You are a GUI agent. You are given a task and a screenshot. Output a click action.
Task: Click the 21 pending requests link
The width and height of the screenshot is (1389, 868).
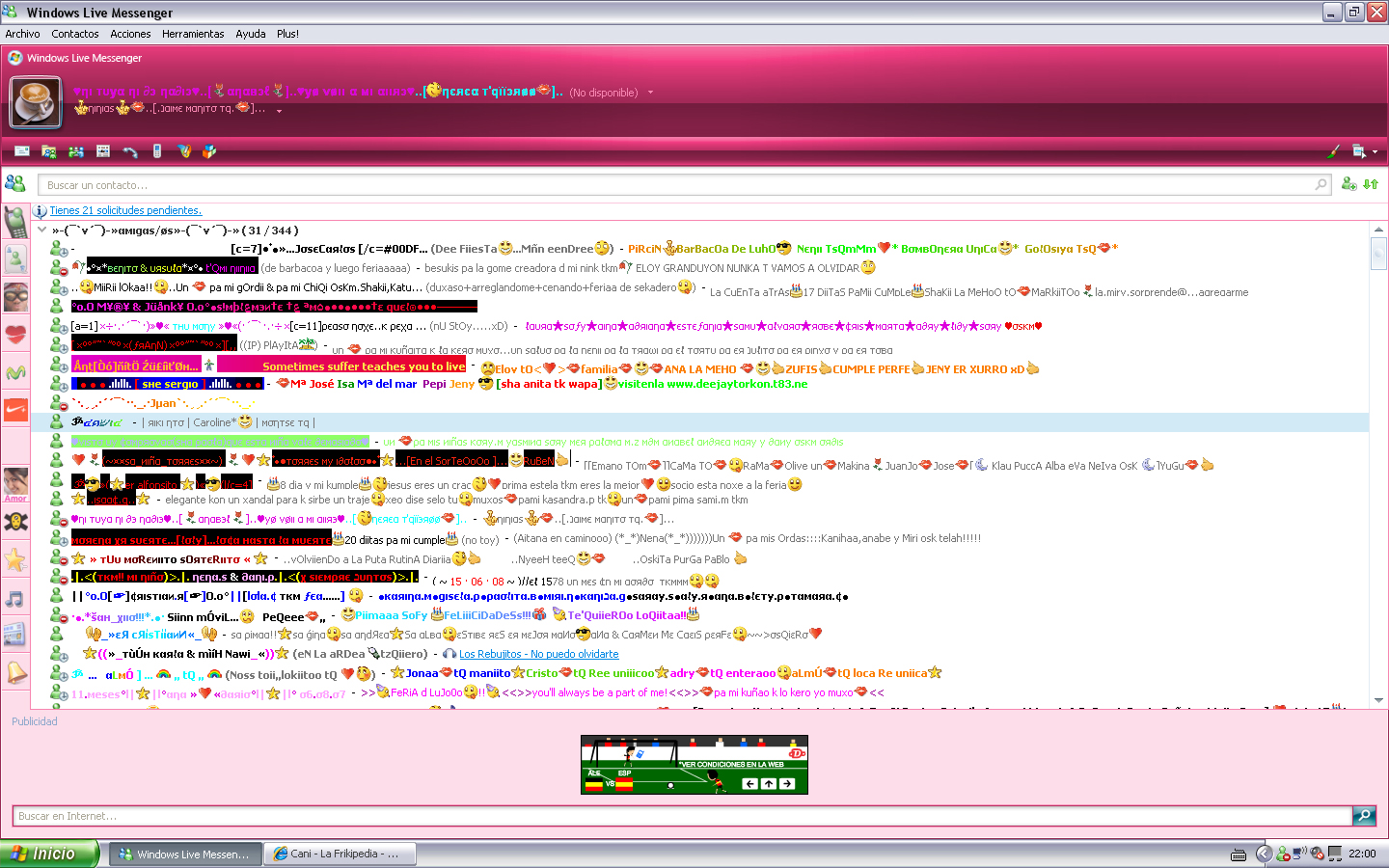click(x=125, y=210)
